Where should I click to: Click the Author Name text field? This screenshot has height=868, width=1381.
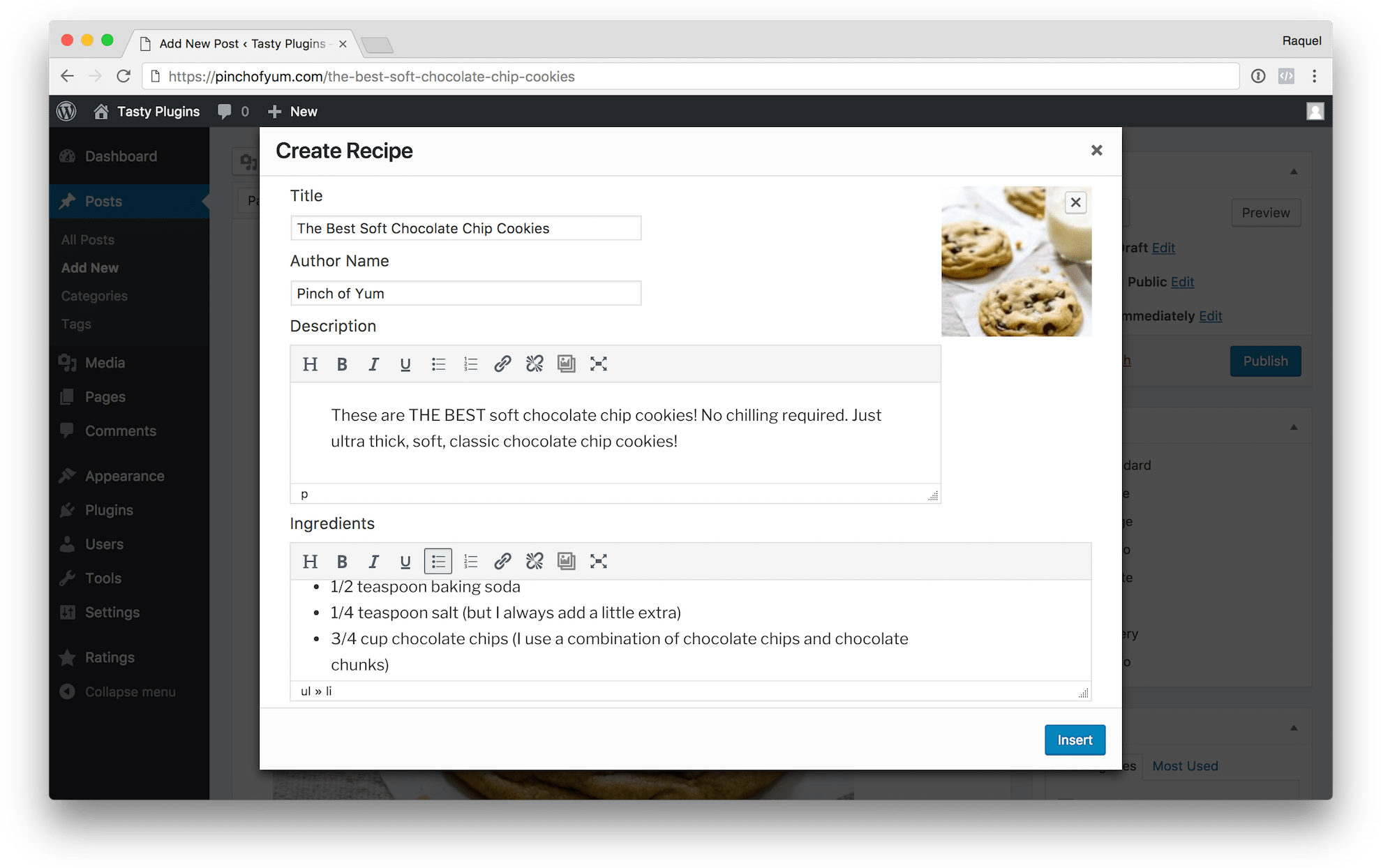[x=465, y=294]
